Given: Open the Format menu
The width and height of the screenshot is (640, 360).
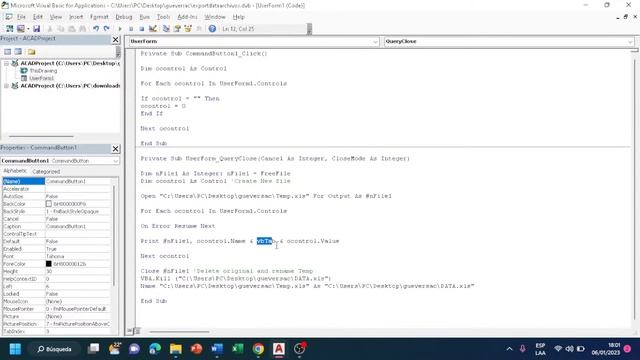Looking at the screenshot, I should coord(99,17).
